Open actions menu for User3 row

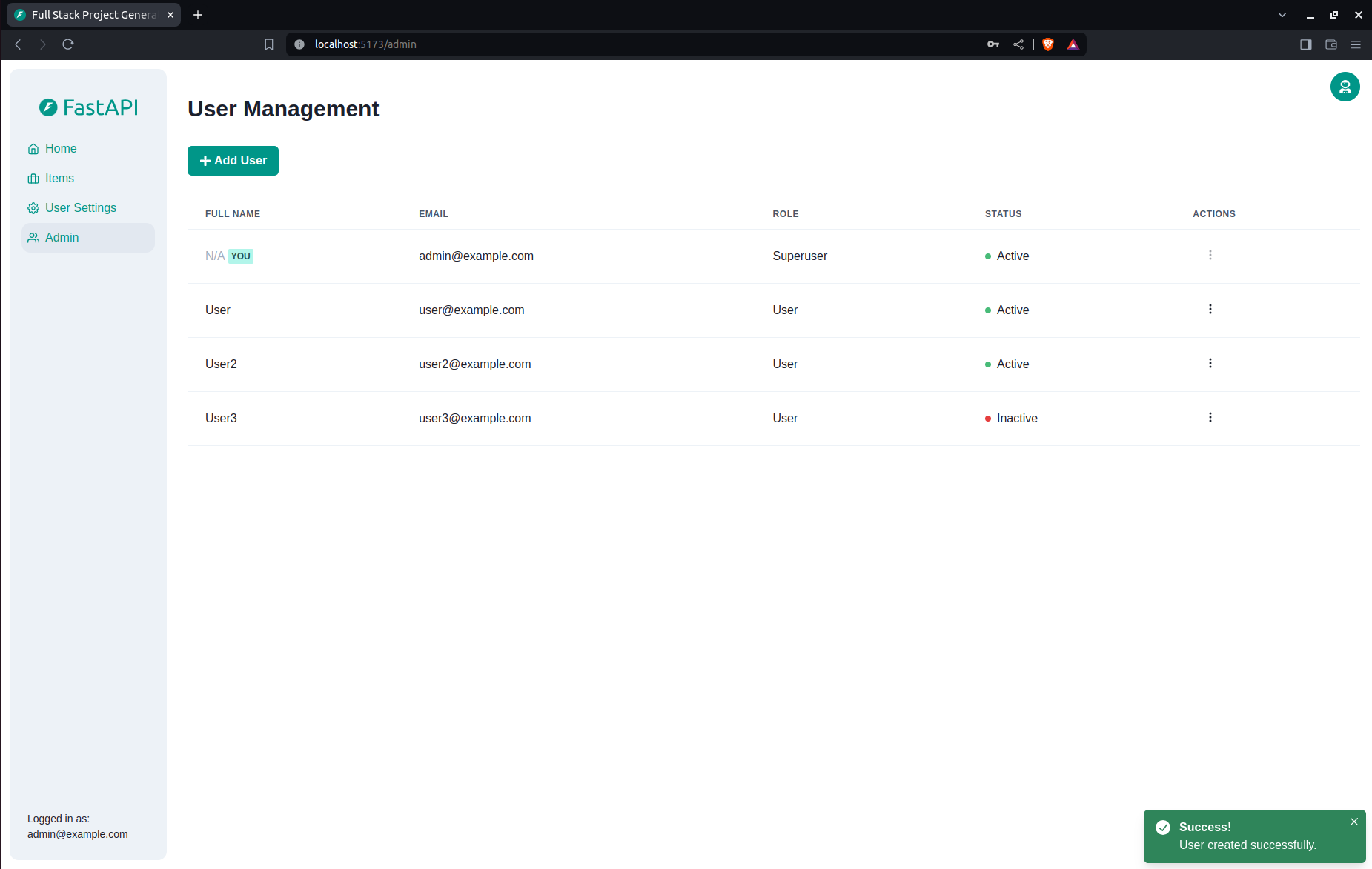tap(1210, 417)
